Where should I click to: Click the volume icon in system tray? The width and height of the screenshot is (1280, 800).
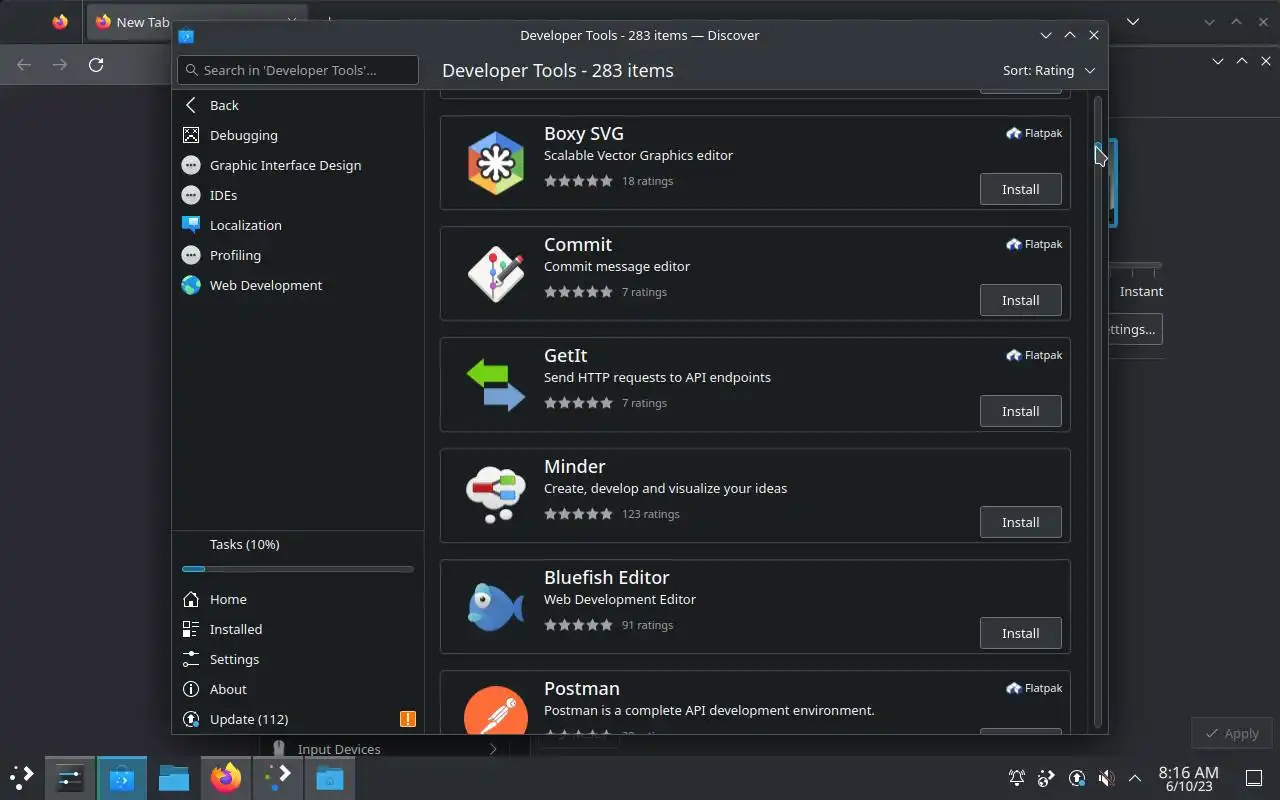(1106, 778)
